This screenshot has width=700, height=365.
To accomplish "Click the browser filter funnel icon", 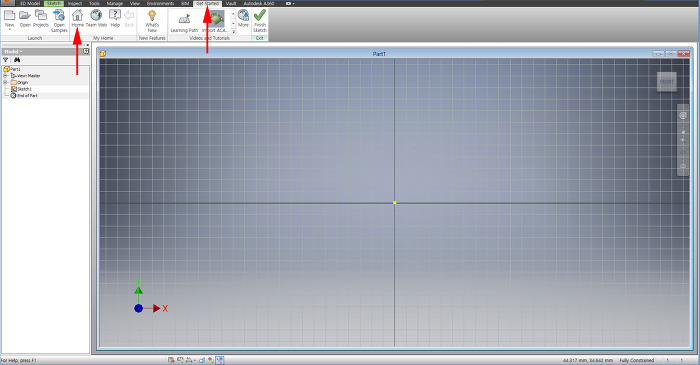I will pos(6,60).
